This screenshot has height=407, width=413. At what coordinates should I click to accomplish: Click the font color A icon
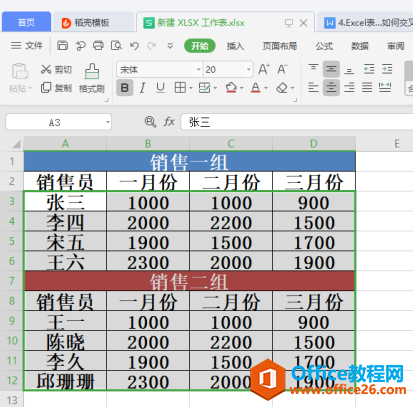256,88
